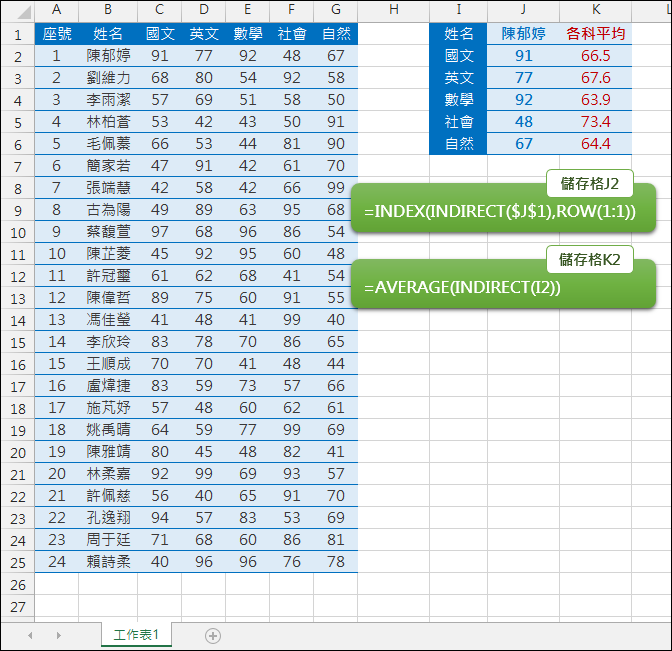The height and width of the screenshot is (651, 672).
Task: Click the 國文 header cell in column C
Action: click(160, 33)
